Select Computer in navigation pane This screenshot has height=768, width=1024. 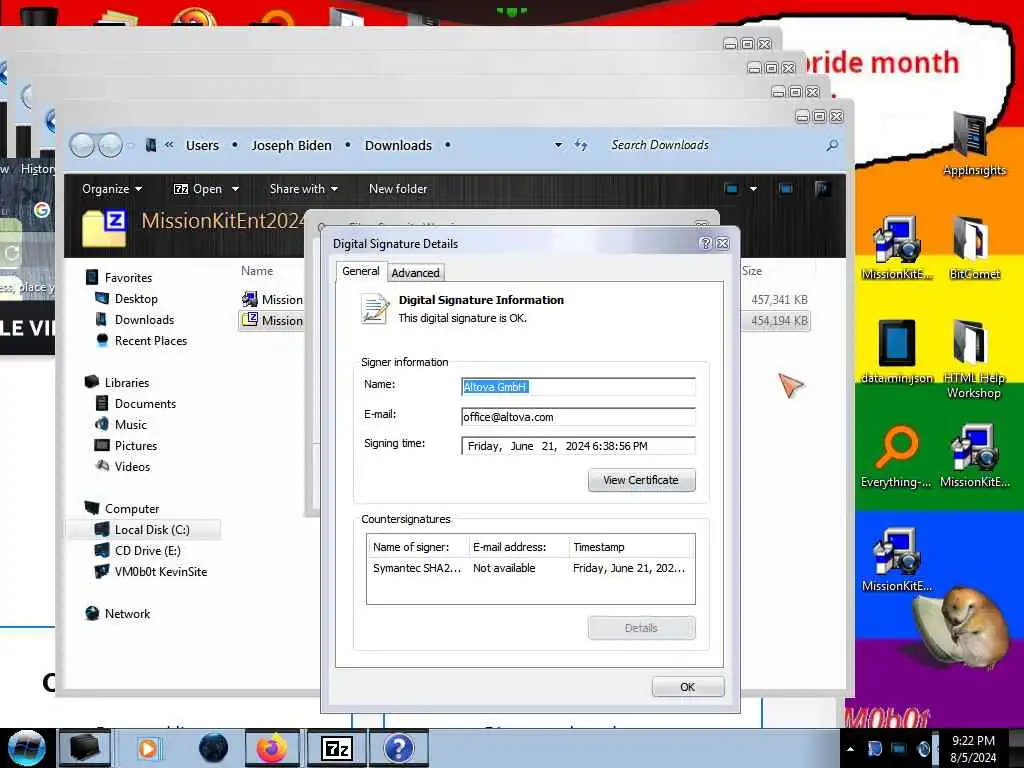(132, 508)
